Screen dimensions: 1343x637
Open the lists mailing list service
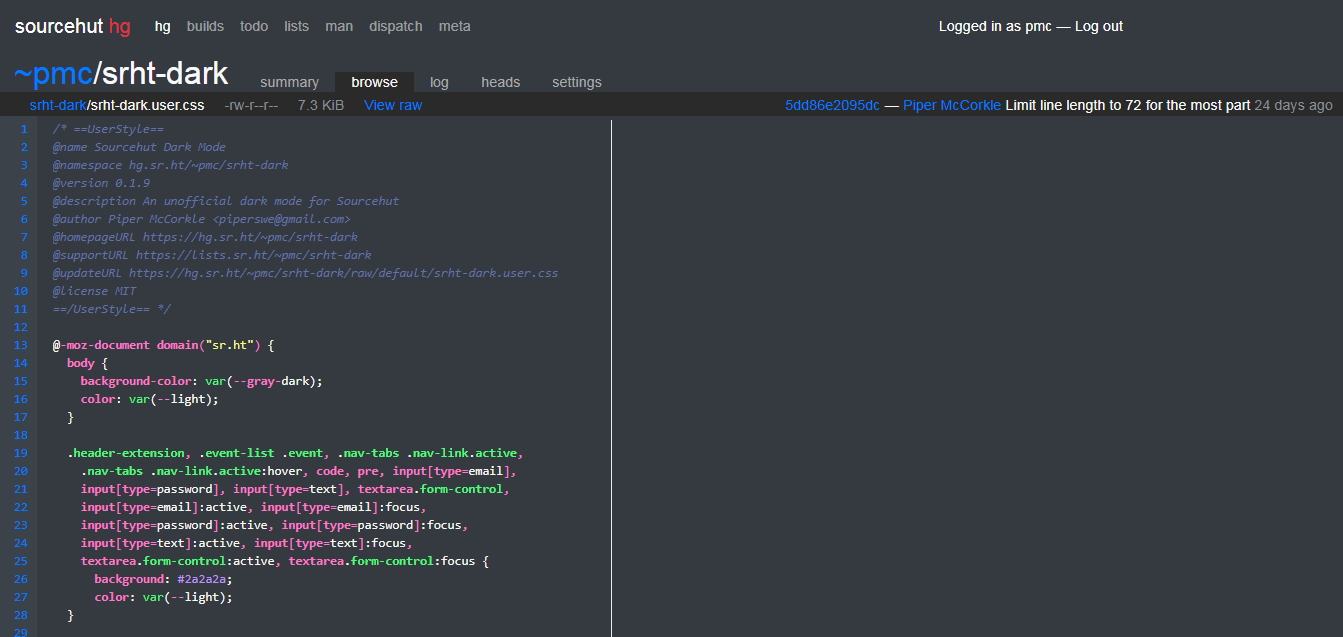tap(296, 26)
